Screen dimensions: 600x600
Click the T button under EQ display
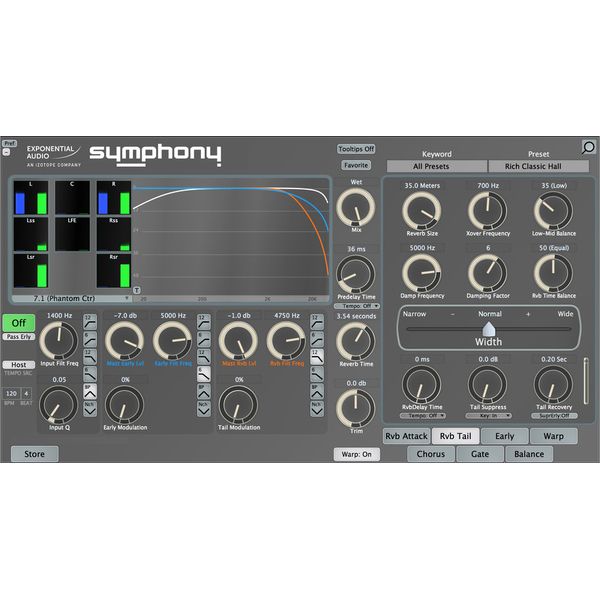coord(137,290)
